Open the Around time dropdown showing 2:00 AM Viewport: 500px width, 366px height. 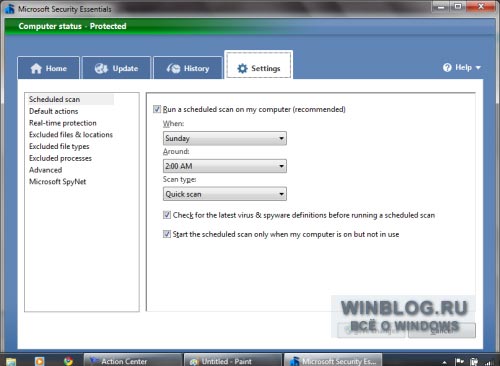tap(225, 166)
